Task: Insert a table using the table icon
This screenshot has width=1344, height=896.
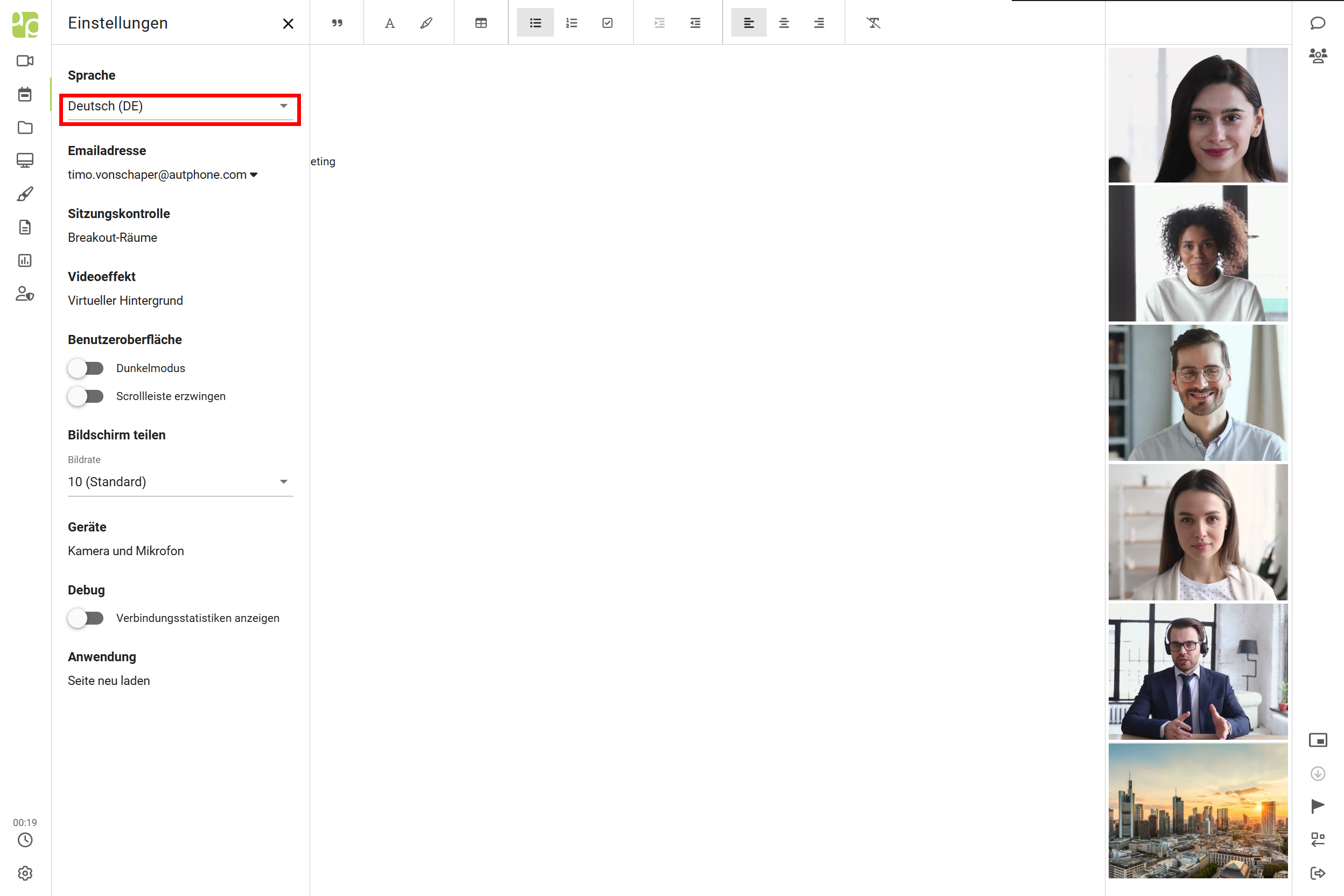Action: point(481,23)
